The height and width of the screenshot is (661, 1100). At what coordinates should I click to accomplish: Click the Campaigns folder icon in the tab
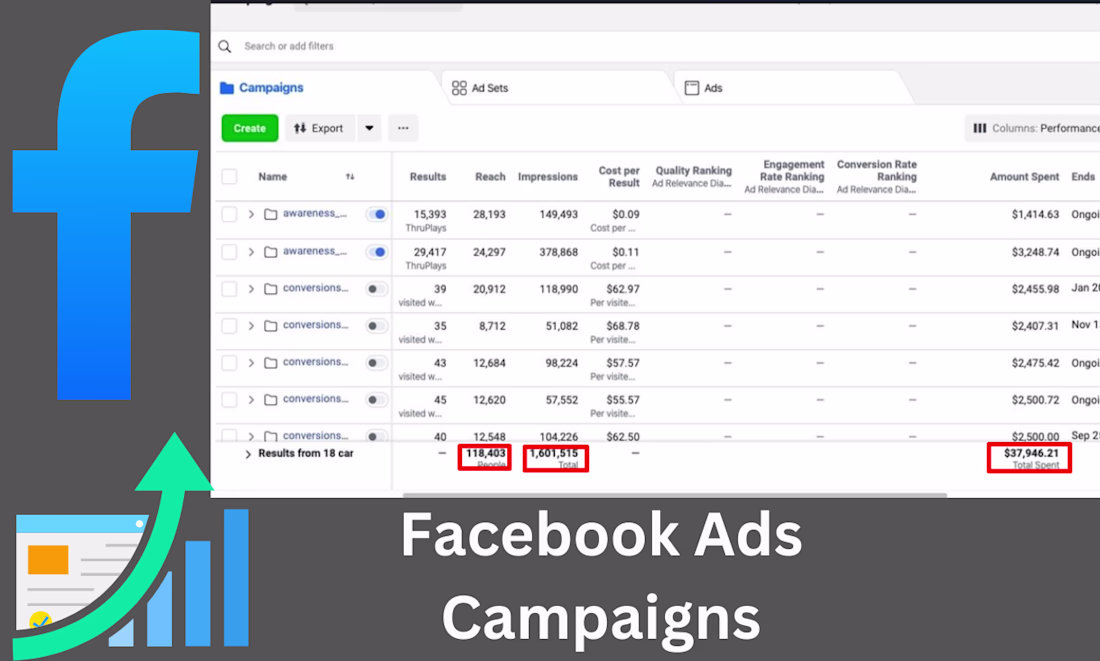[x=227, y=88]
